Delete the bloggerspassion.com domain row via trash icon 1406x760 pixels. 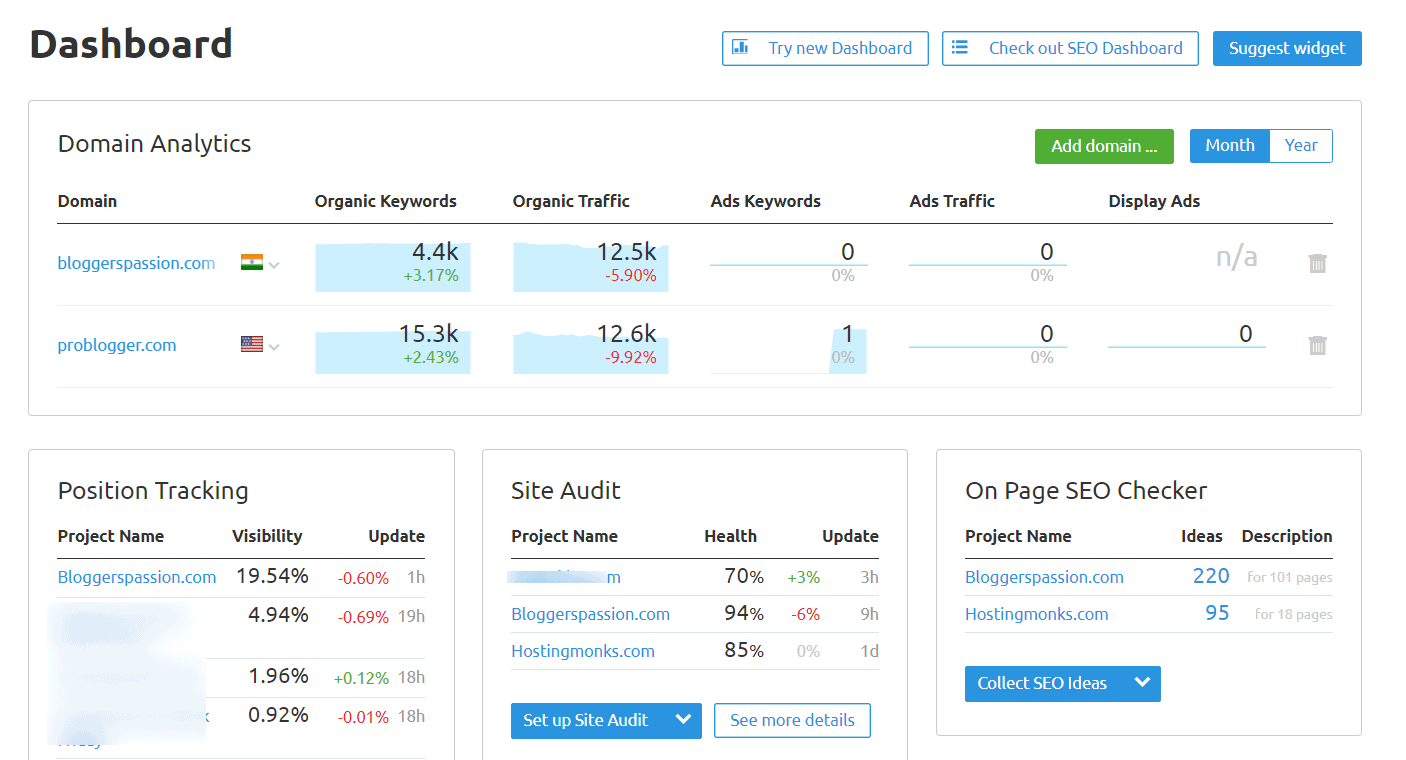1318,264
